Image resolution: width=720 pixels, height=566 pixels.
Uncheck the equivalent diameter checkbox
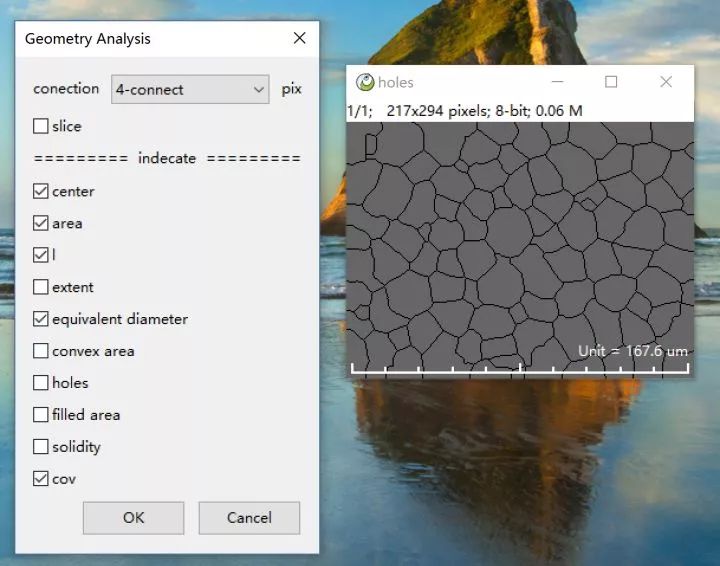40,319
